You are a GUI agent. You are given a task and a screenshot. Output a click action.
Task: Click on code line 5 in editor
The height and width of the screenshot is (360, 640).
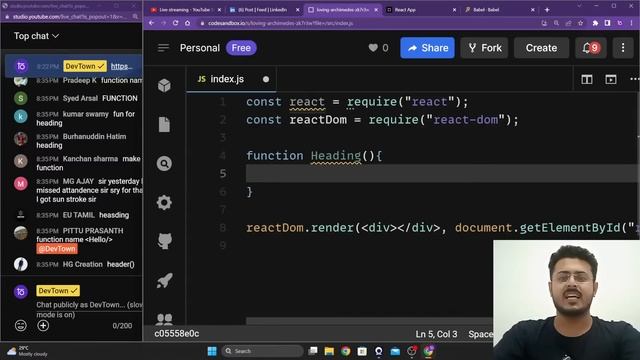(x=441, y=174)
